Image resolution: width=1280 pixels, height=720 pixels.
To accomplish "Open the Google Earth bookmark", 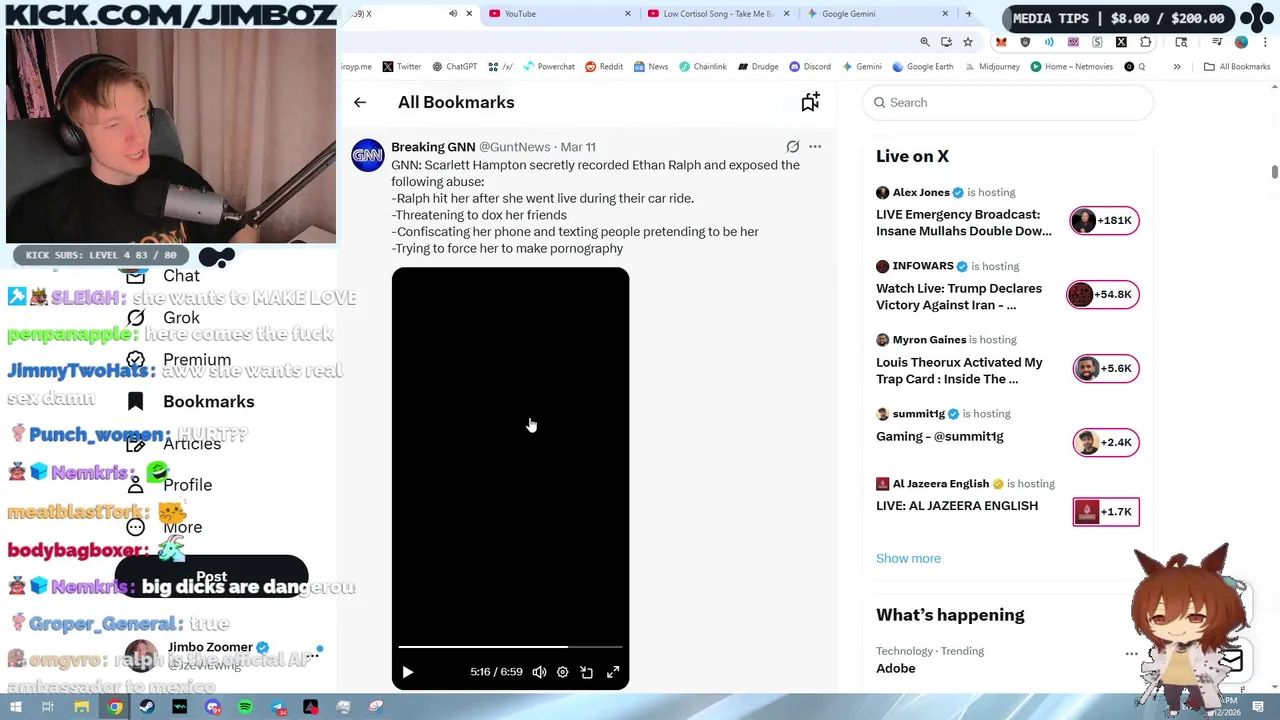I will point(922,66).
